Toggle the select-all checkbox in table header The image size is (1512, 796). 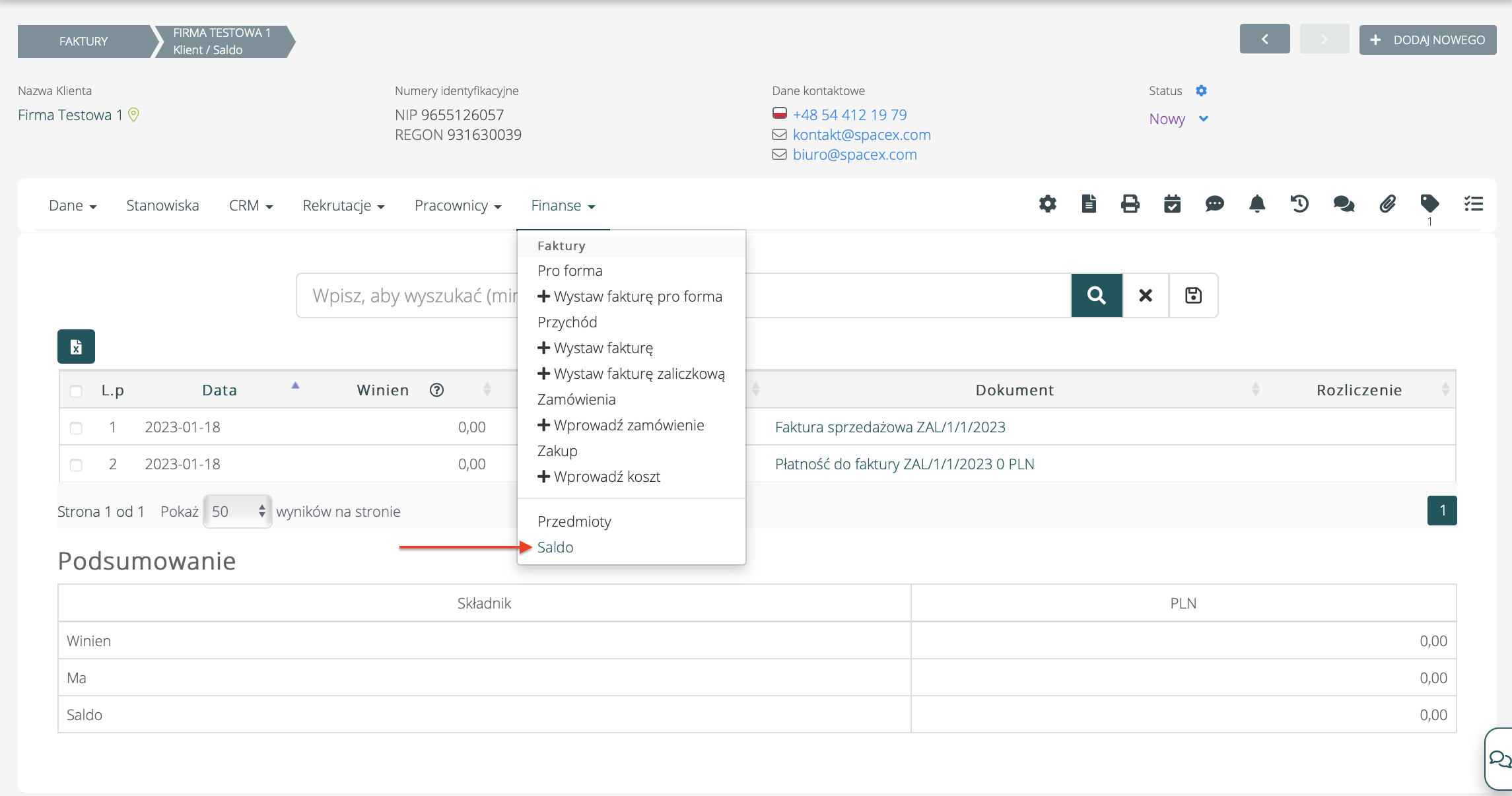tap(76, 391)
